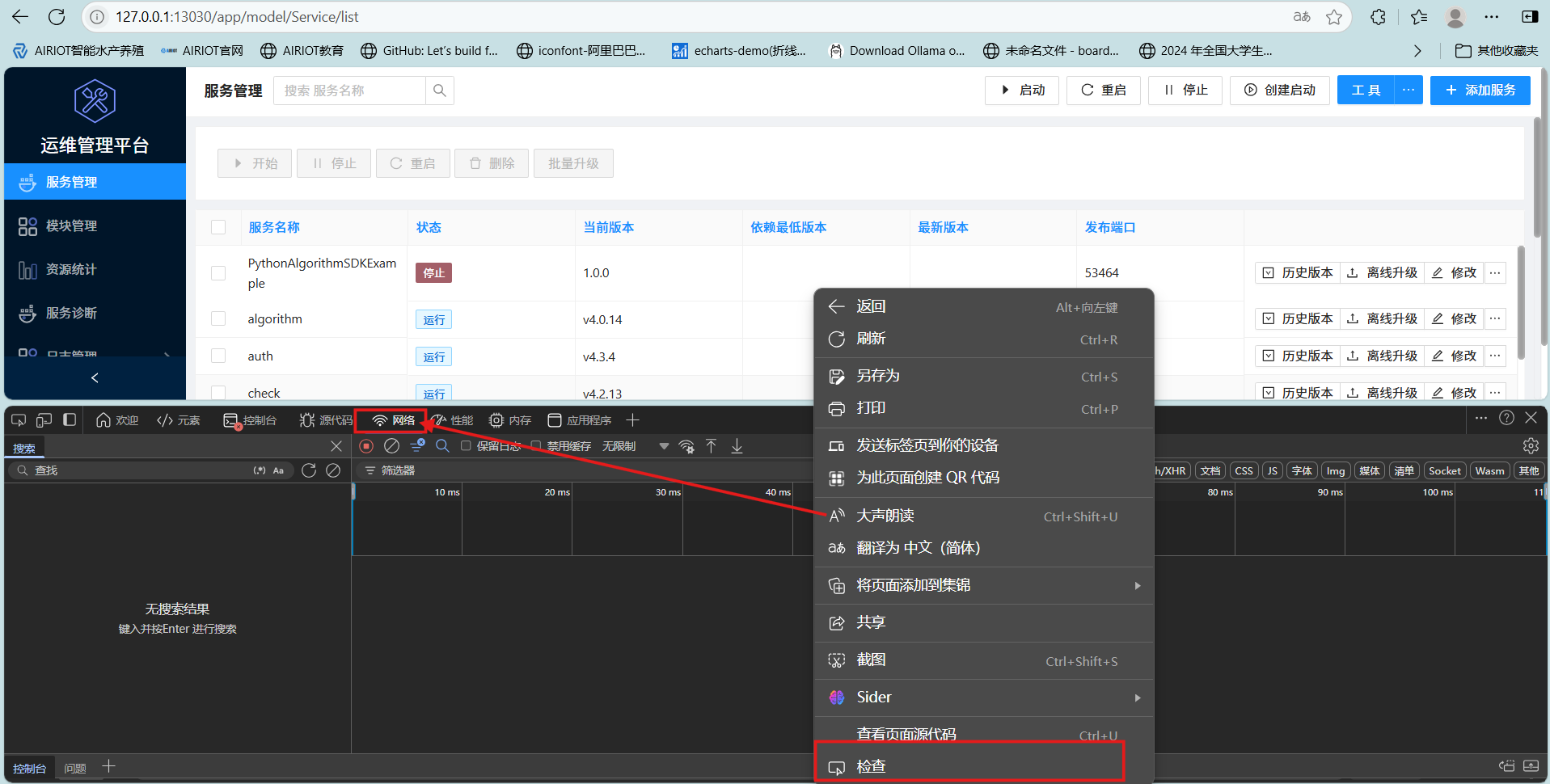
Task: Click the import HAR upload arrow
Action: [712, 446]
